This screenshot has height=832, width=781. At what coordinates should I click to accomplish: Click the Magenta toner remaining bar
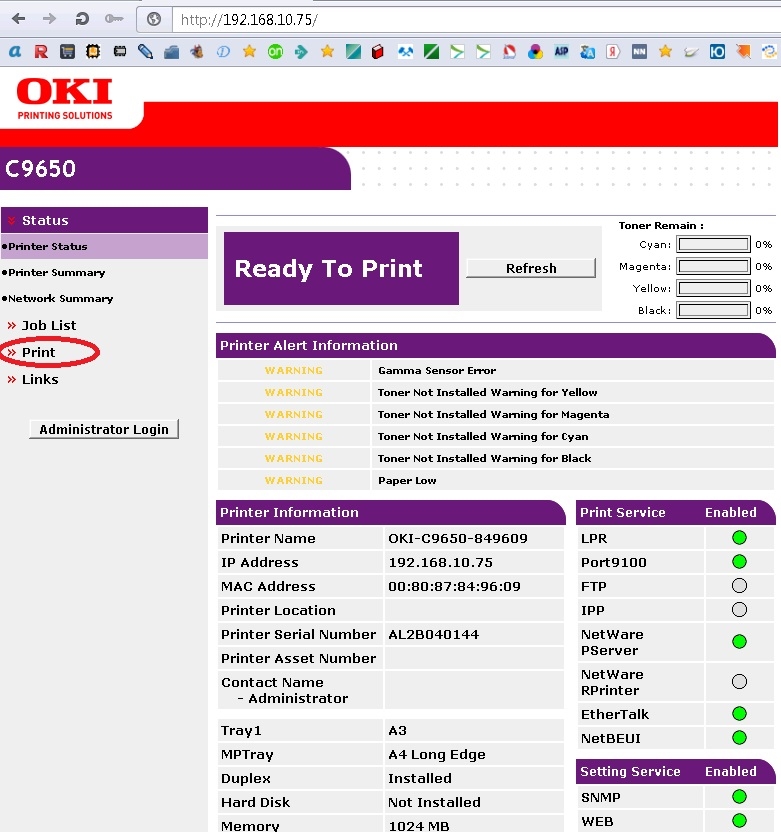tap(713, 266)
